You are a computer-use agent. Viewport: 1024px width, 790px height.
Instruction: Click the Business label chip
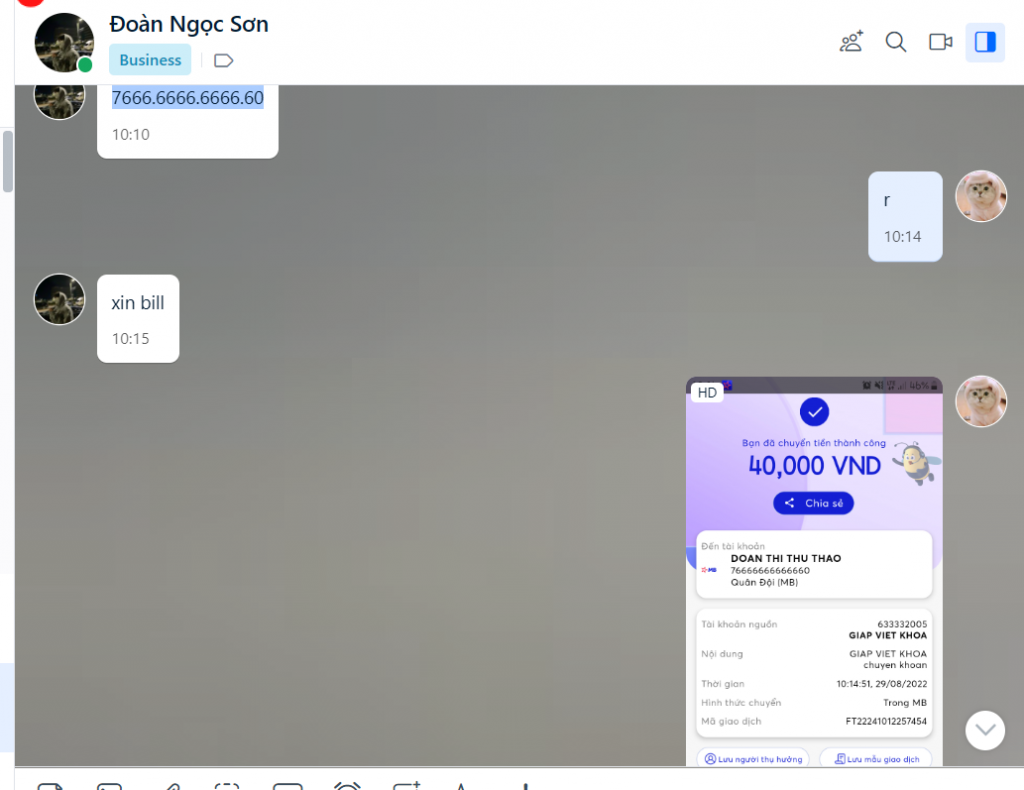pyautogui.click(x=150, y=60)
